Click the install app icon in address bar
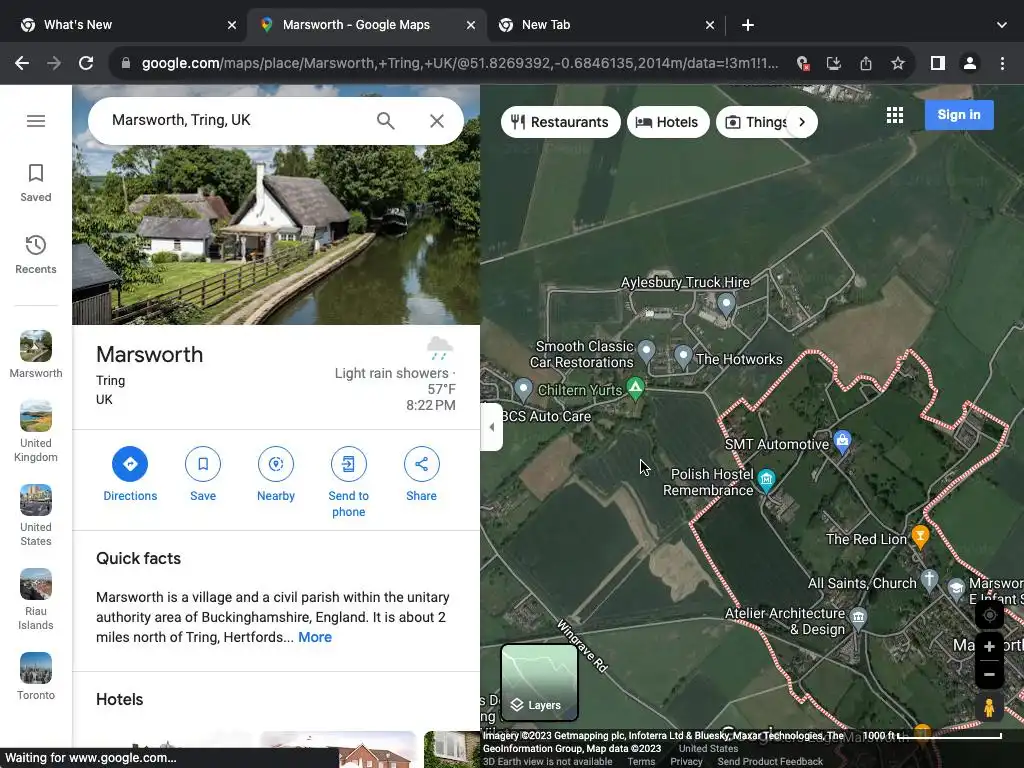Screen dimensions: 1024x768 (x=834, y=63)
